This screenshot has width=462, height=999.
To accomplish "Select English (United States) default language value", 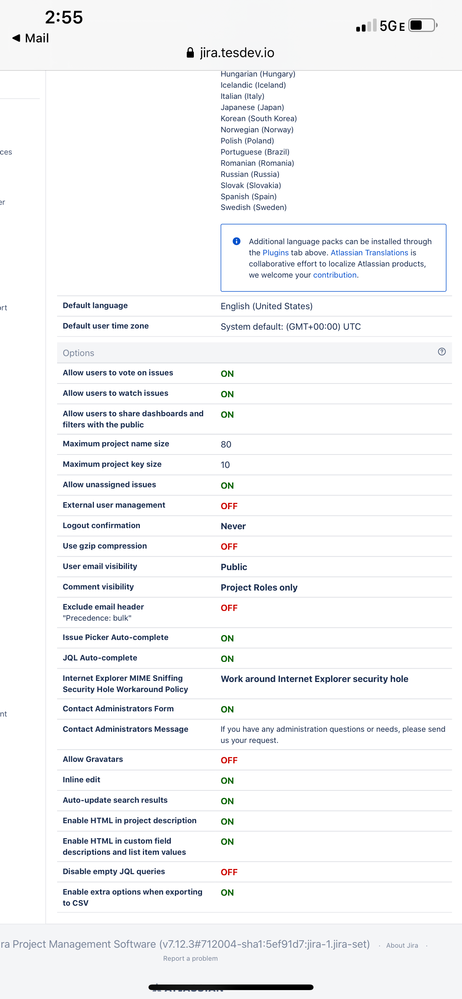I will pyautogui.click(x=266, y=306).
